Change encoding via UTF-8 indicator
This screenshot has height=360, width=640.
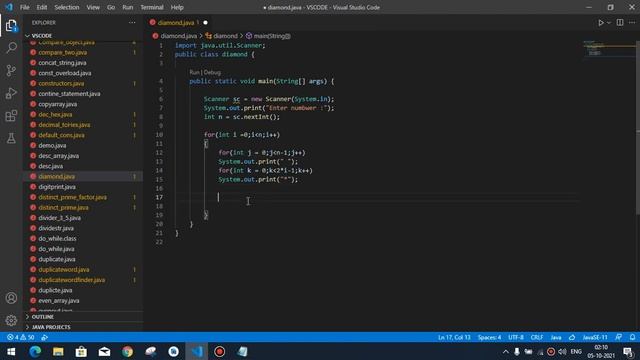[516, 338]
